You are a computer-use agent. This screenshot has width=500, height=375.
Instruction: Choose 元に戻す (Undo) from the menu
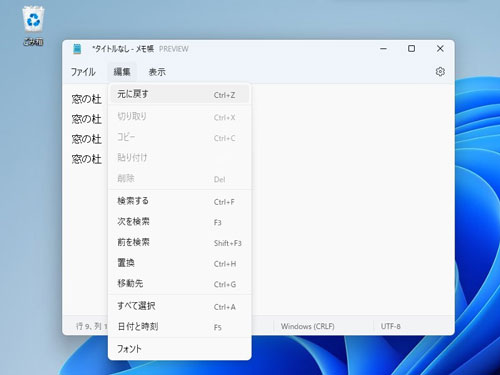180,94
